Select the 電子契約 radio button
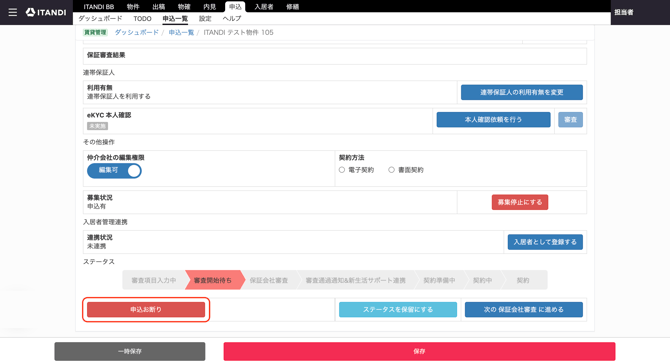 coord(342,170)
